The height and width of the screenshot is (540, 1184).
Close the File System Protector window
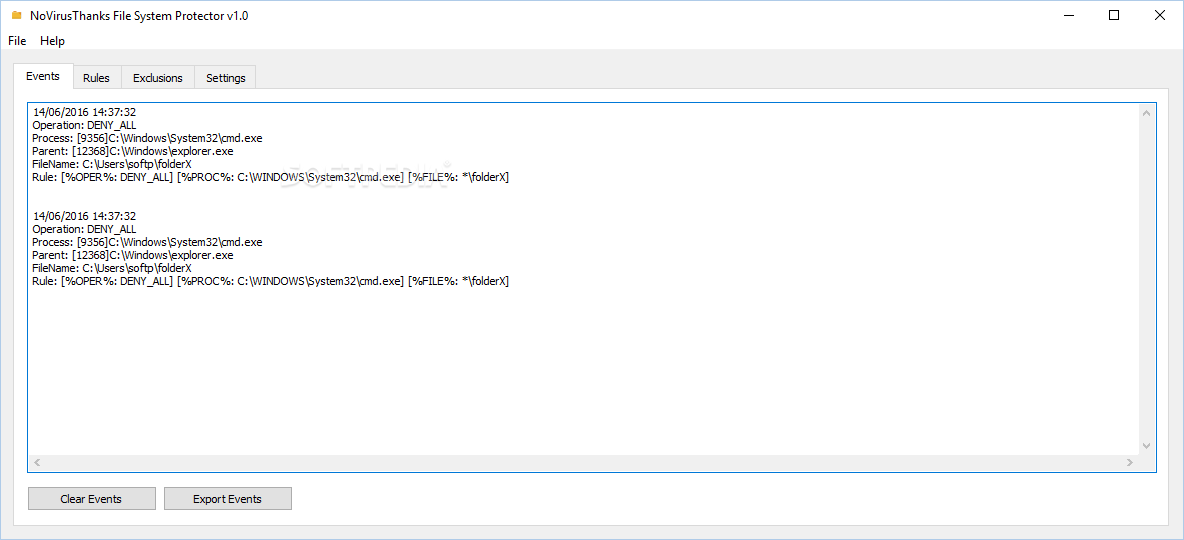1160,15
